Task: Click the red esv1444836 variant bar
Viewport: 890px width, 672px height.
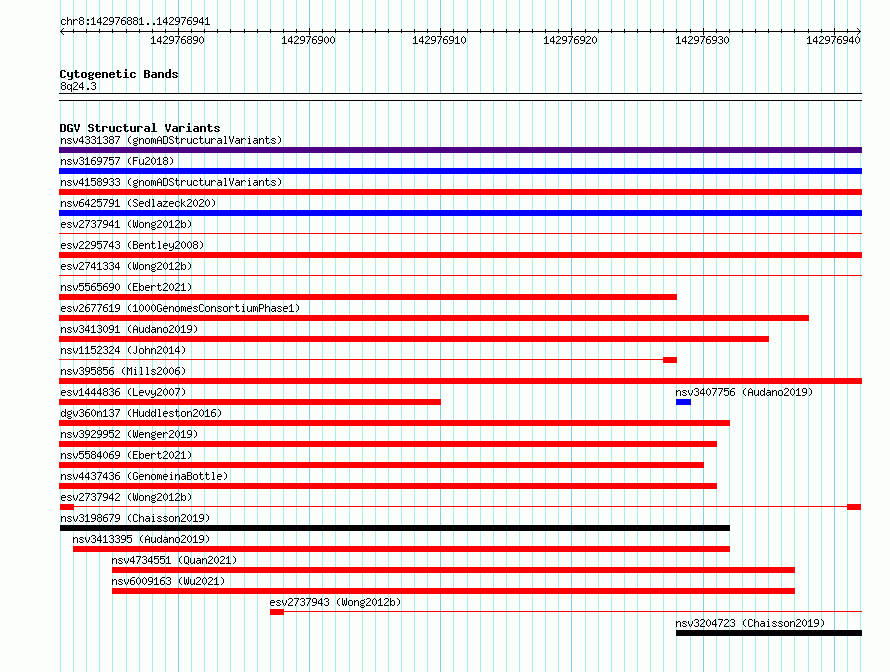Action: [250, 402]
